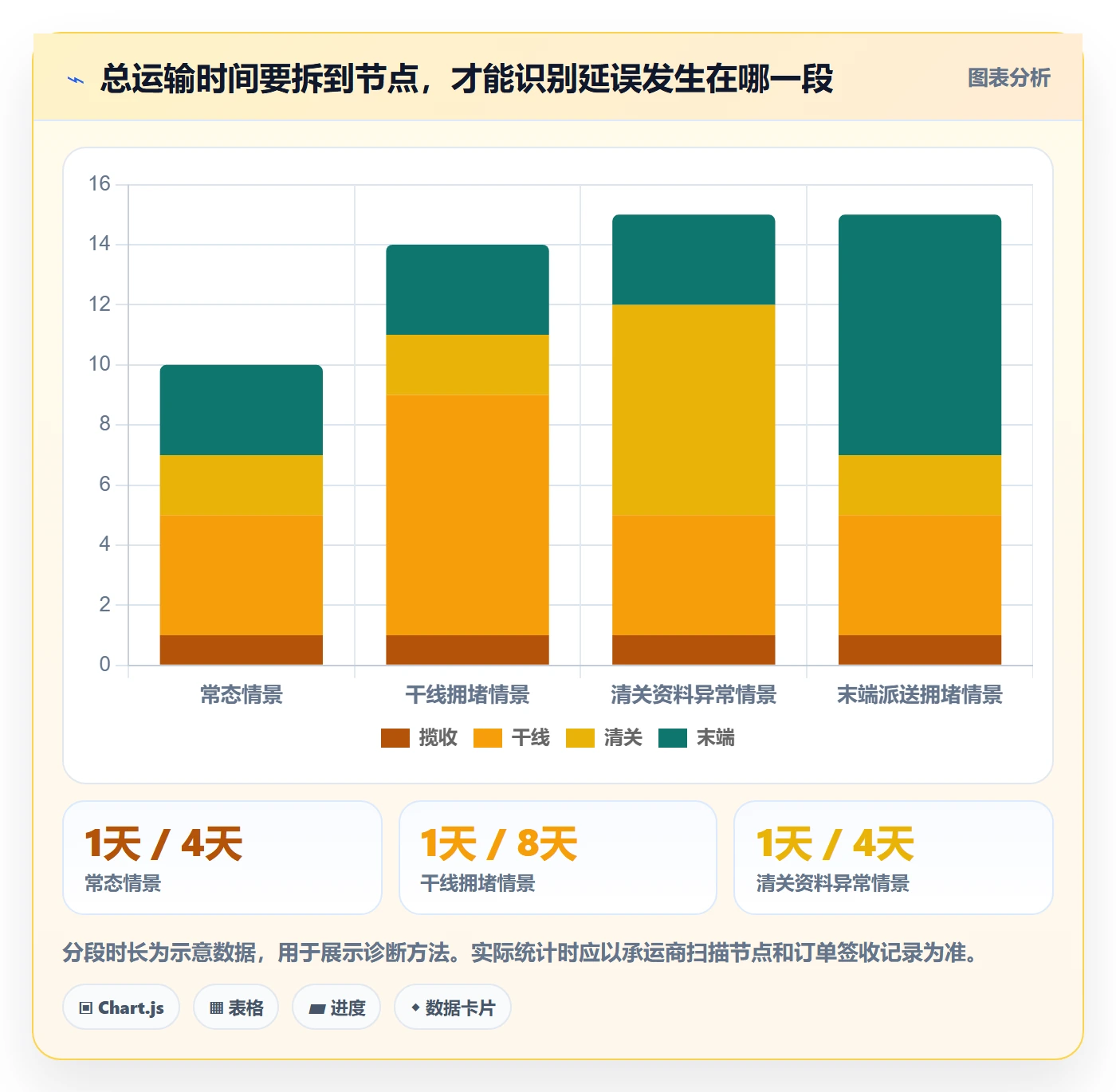Screen dimensions: 1116x1092
Task: Click the bar icon in the 进度 tag
Action: pos(316,1009)
